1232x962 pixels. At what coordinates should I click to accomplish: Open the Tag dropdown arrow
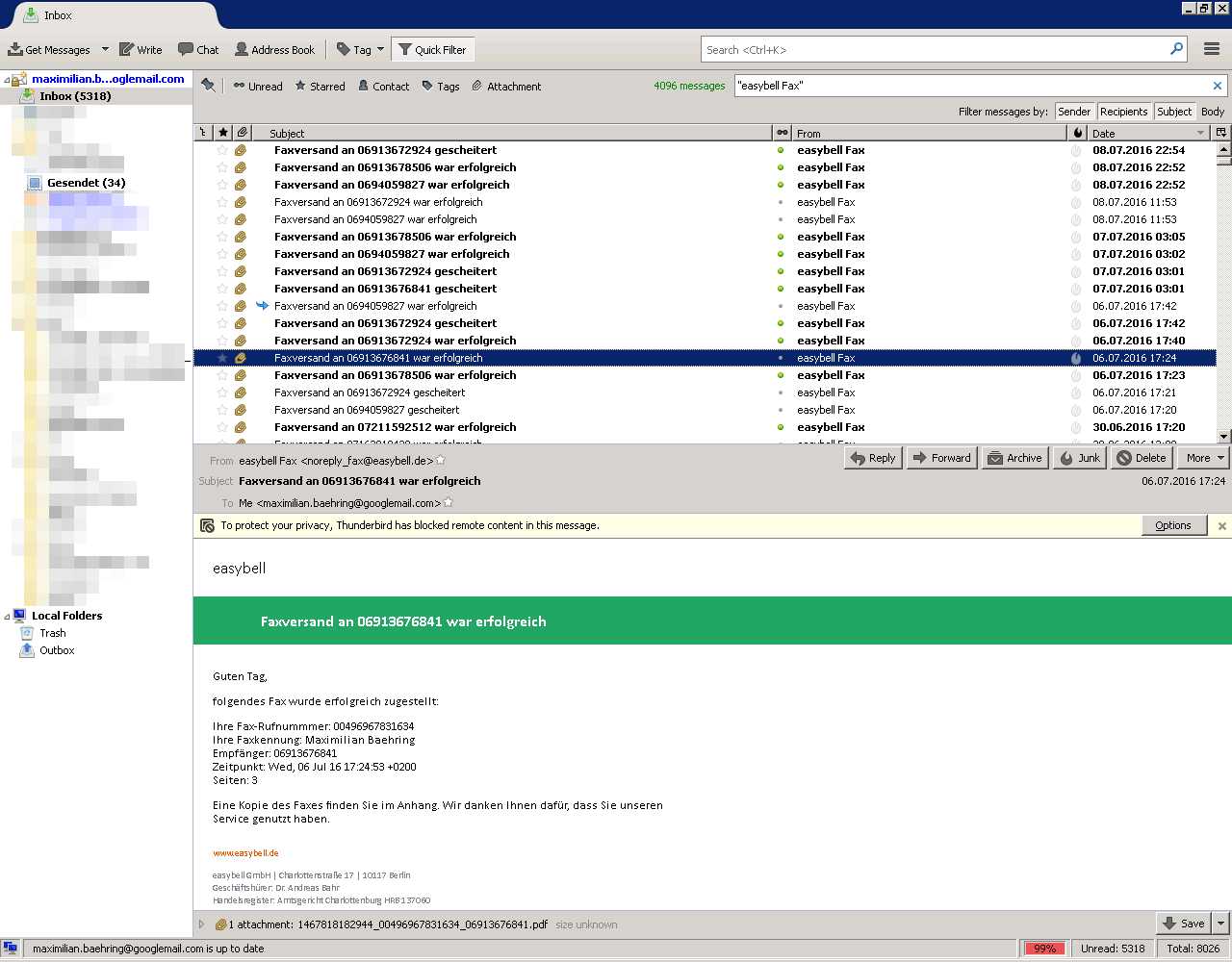coord(380,50)
